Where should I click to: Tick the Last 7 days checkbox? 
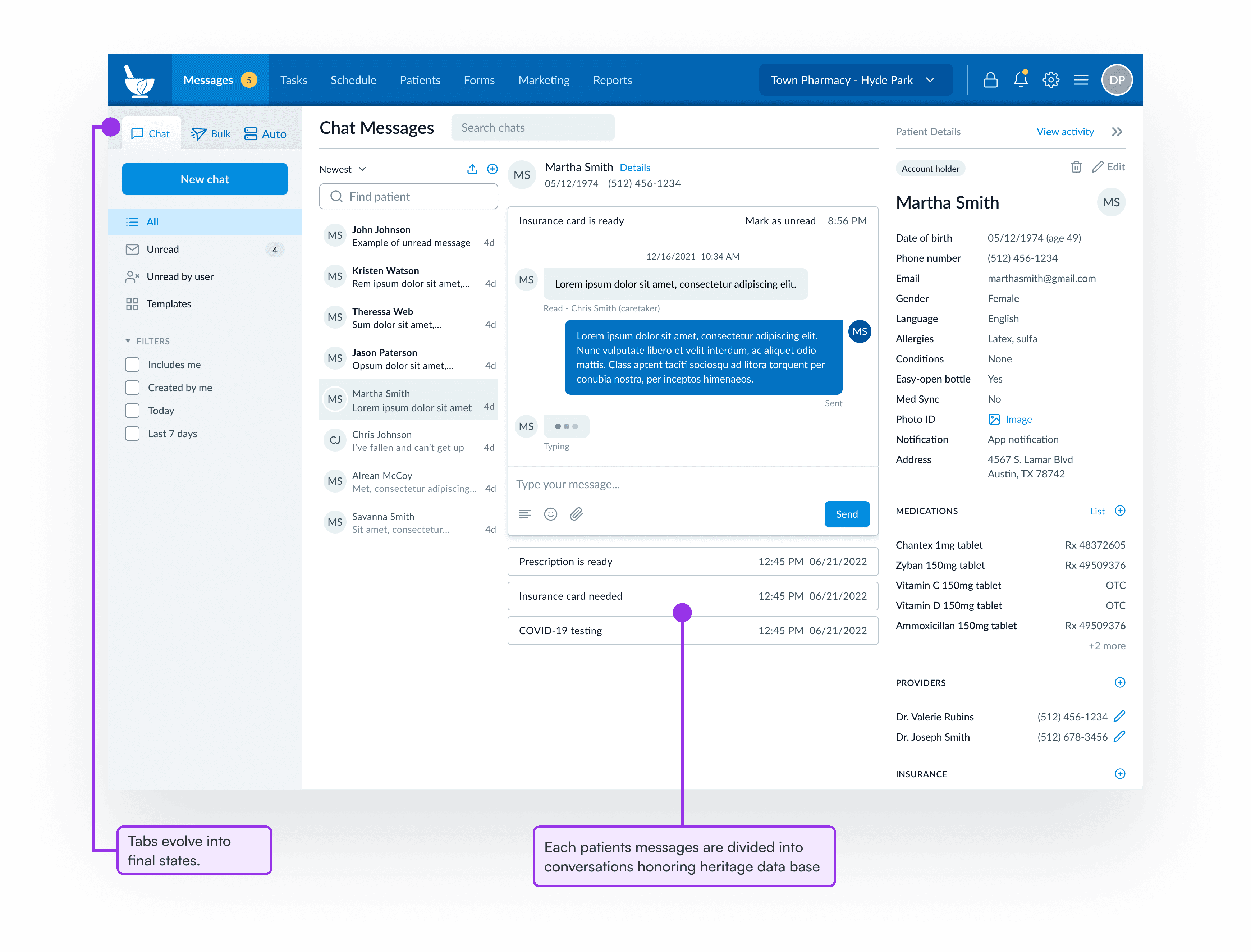132,434
